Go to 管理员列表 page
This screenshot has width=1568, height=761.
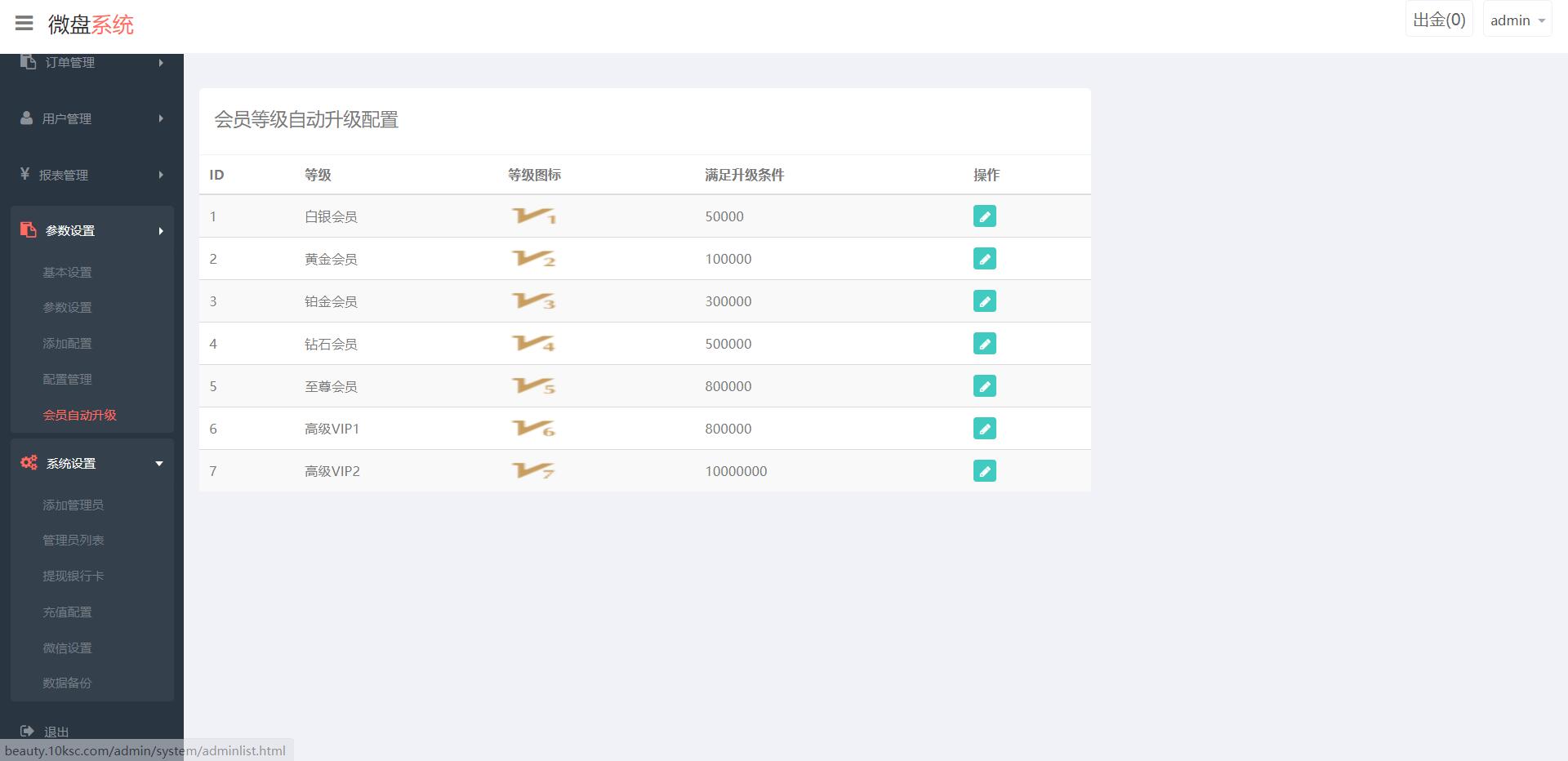[73, 541]
